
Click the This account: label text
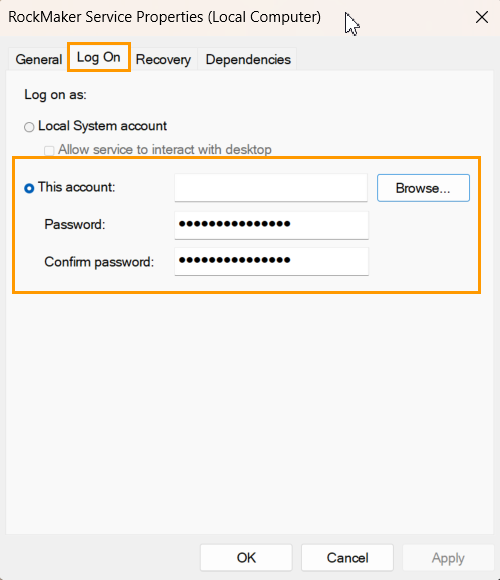click(x=77, y=187)
